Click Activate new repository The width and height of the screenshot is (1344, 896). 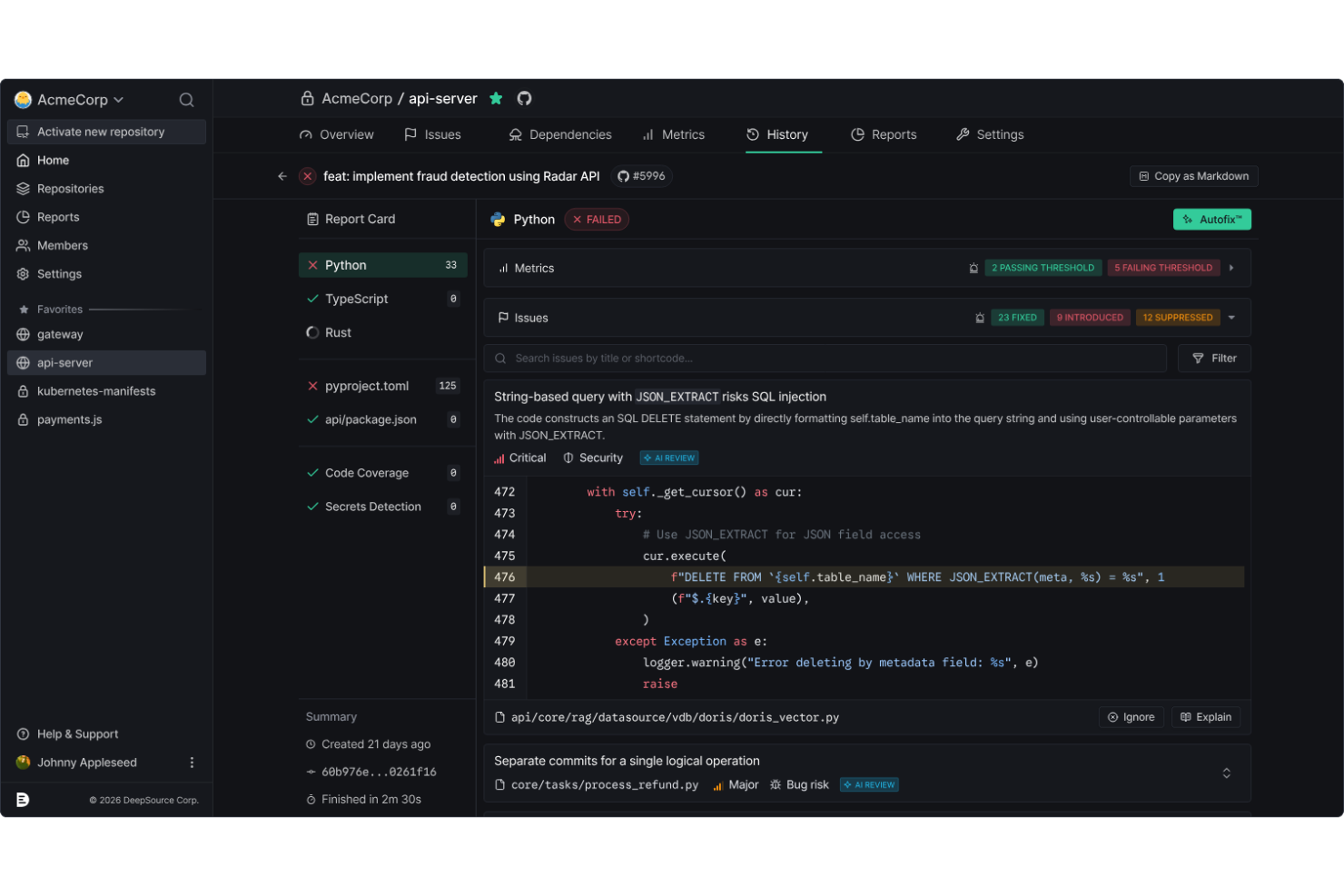(107, 132)
